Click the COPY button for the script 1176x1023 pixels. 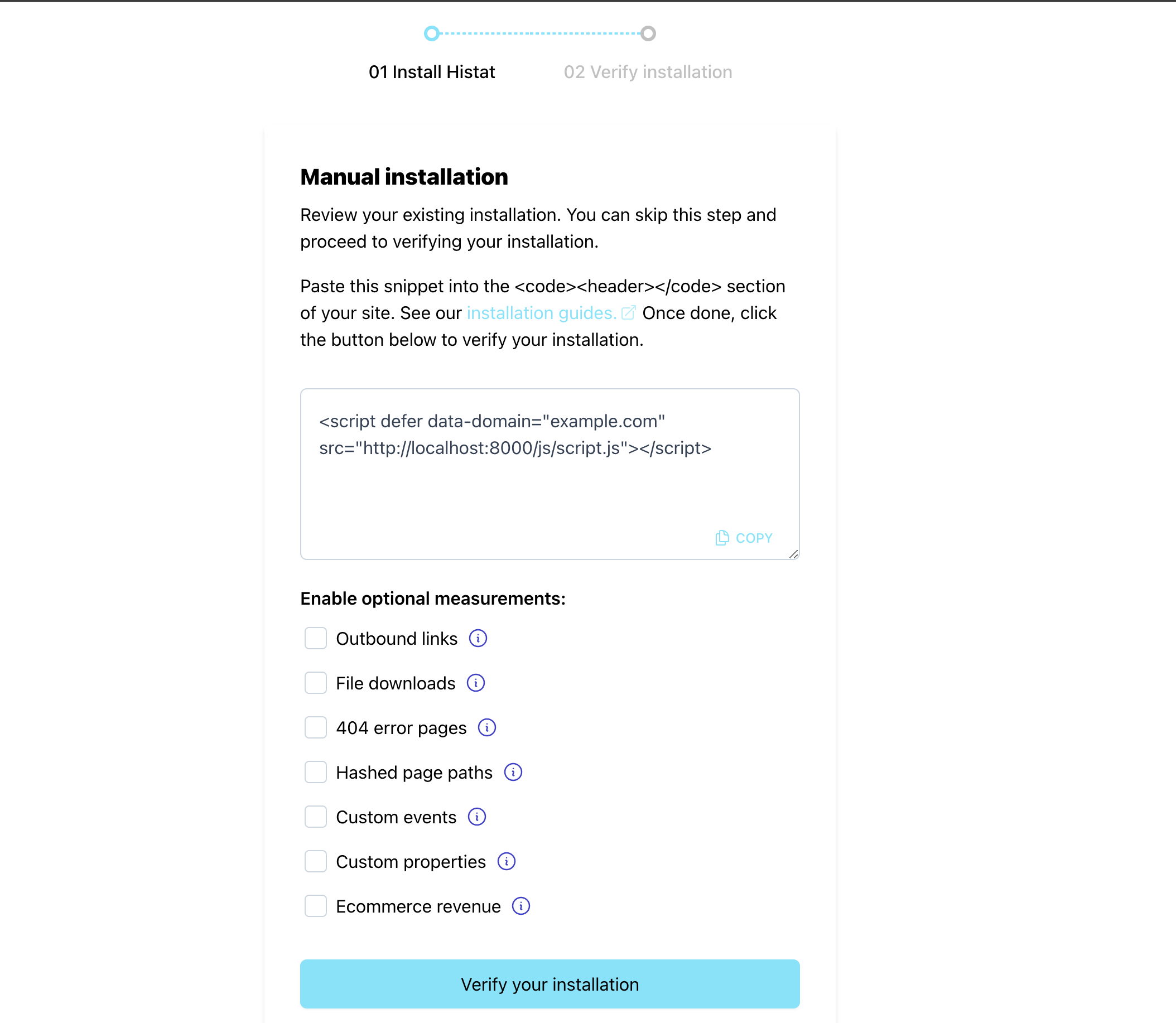tap(746, 538)
